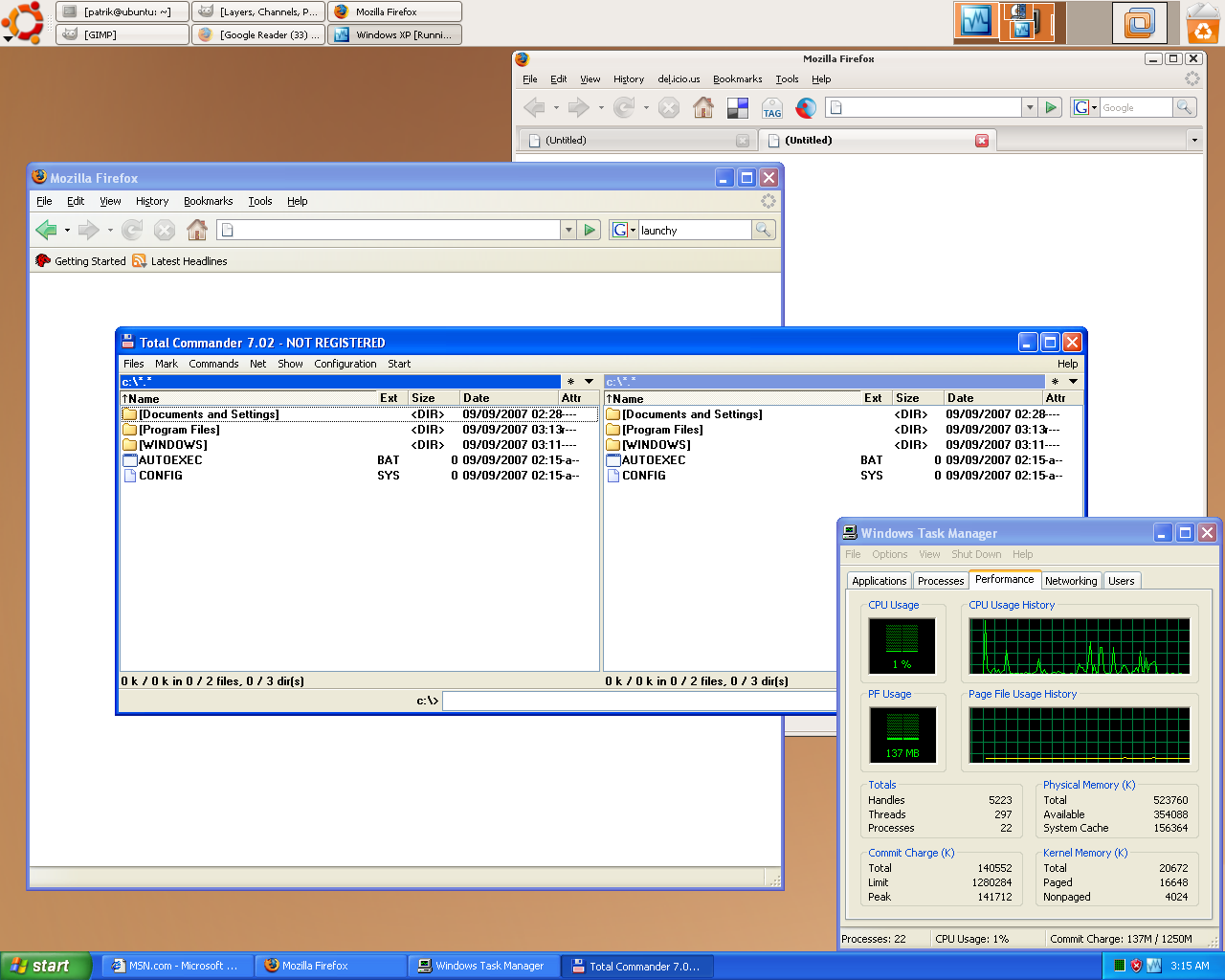Open the orange Trash icon in the top panel
The height and width of the screenshot is (980, 1225).
[x=1203, y=23]
